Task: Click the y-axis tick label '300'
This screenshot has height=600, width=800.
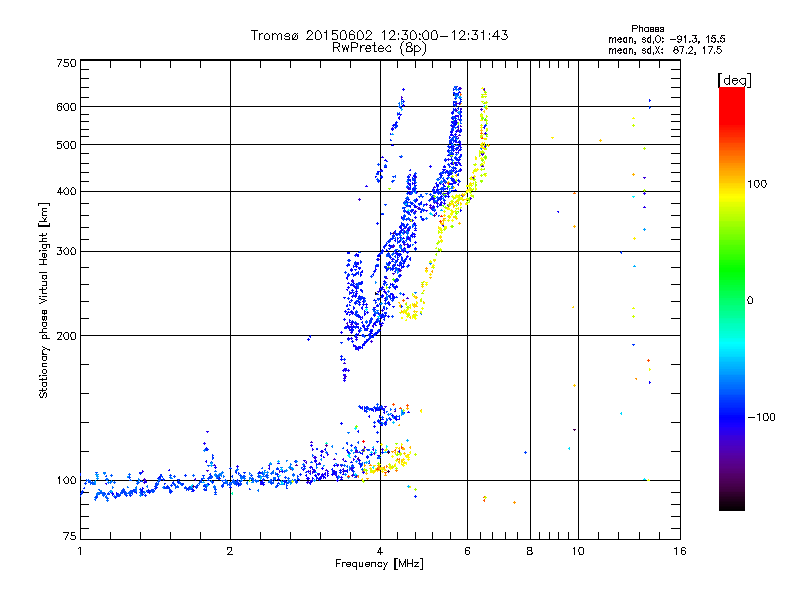Action: tap(66, 252)
